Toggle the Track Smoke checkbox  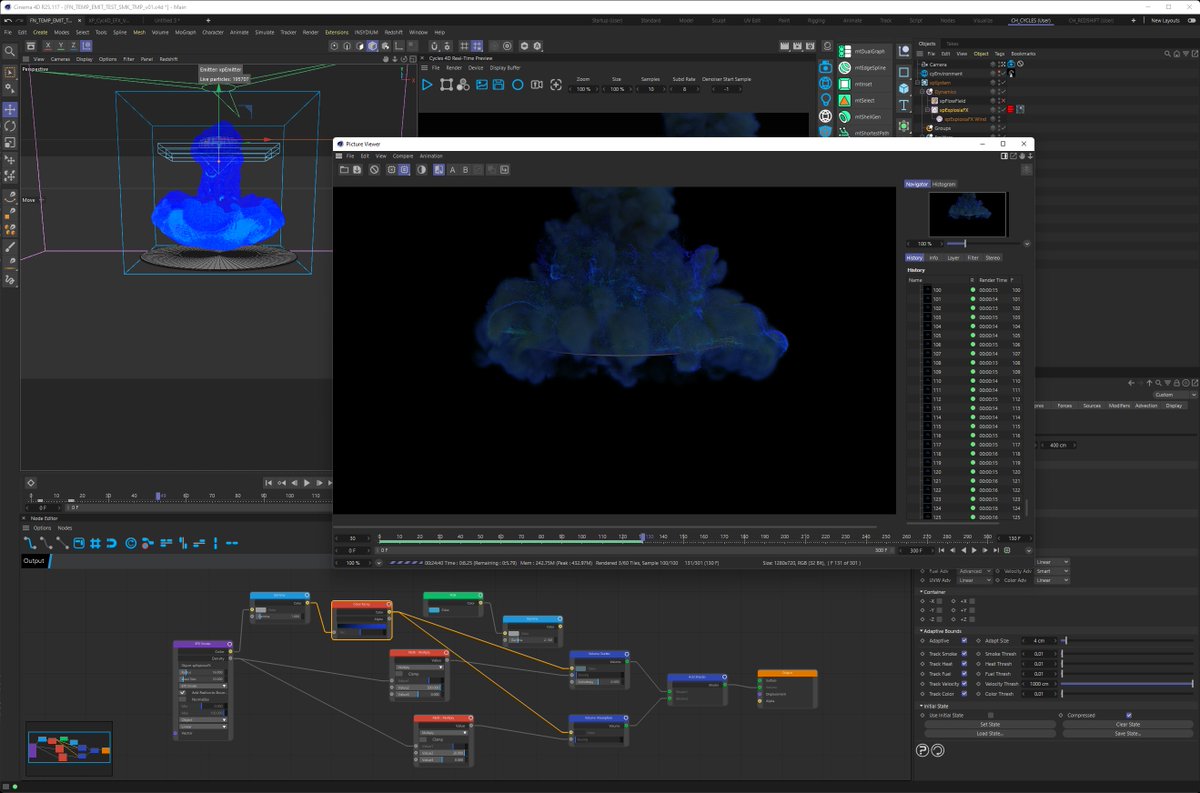(x=964, y=654)
